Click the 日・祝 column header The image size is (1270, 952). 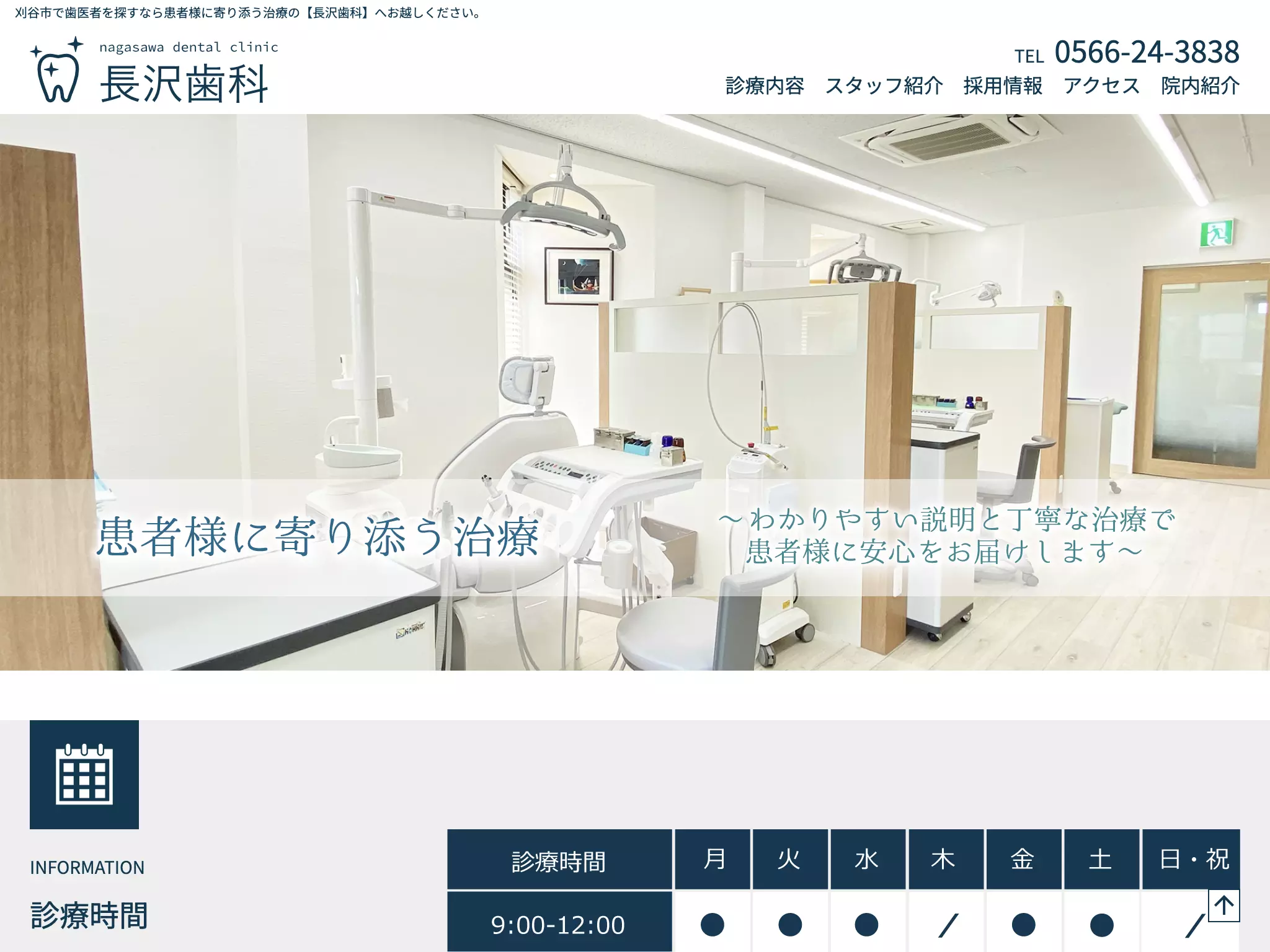click(x=1191, y=860)
